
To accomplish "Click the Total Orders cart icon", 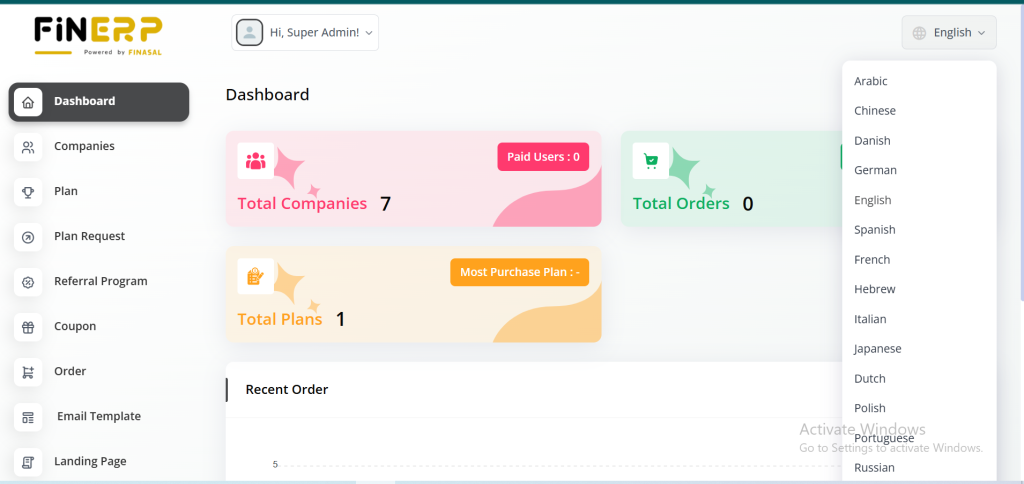I will click(x=651, y=161).
